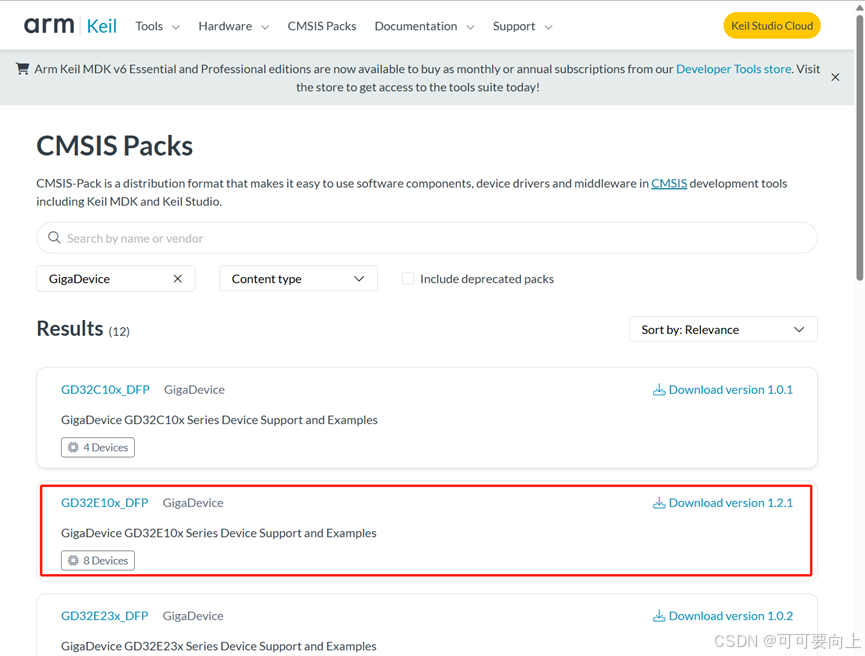
Task: Click the 4 Devices badge
Action: pyautogui.click(x=98, y=447)
